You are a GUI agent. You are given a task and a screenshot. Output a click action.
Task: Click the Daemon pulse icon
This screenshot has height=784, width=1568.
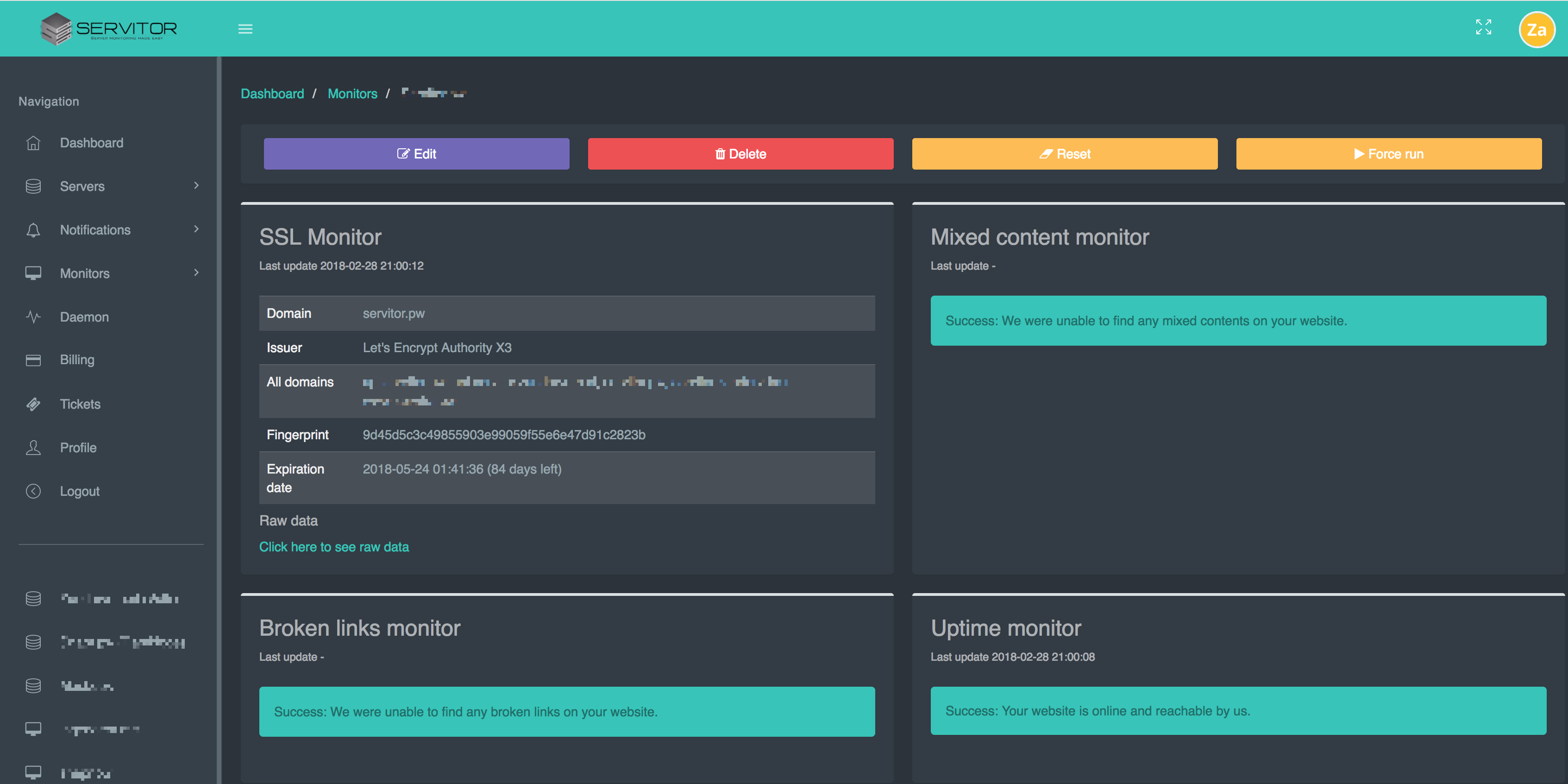pyautogui.click(x=33, y=317)
